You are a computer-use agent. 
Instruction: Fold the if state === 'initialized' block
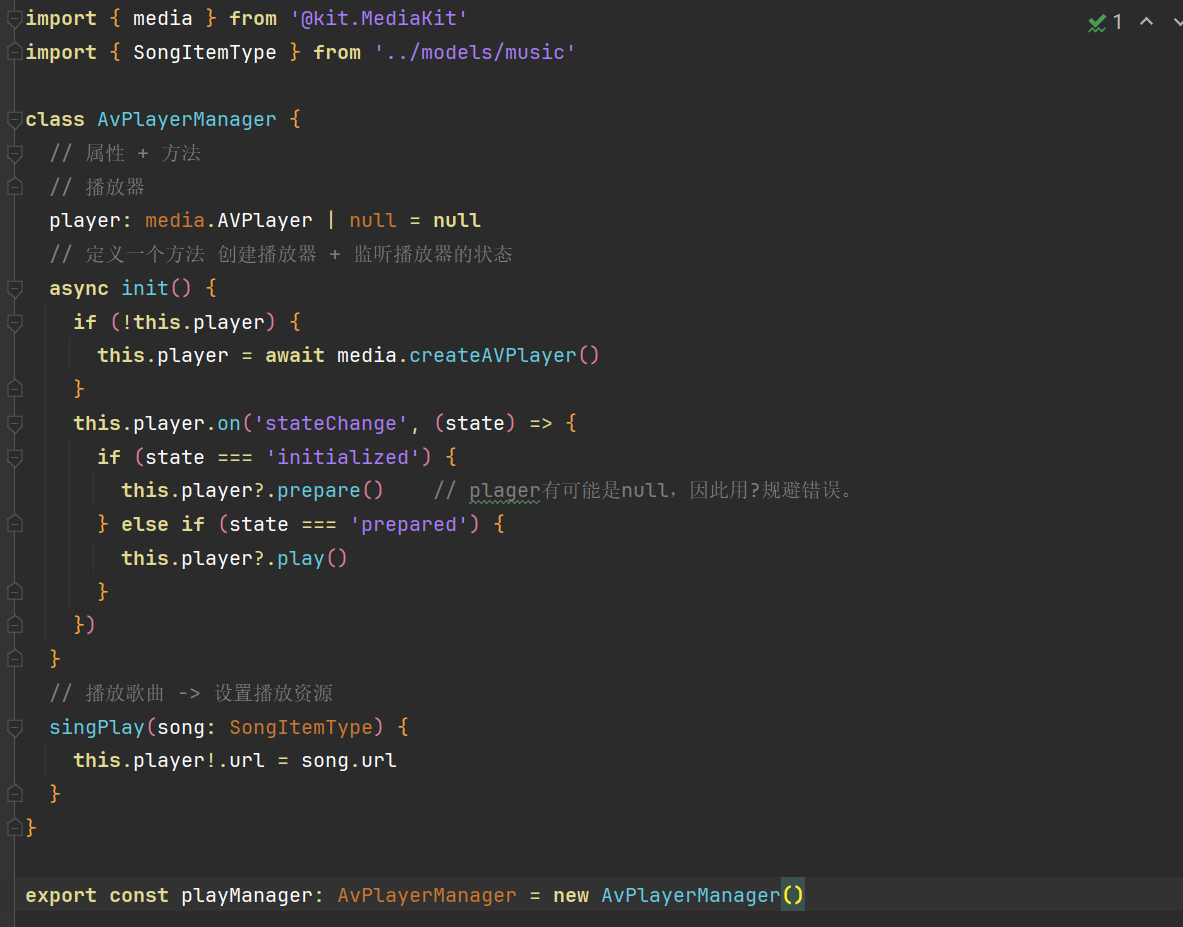click(14, 457)
